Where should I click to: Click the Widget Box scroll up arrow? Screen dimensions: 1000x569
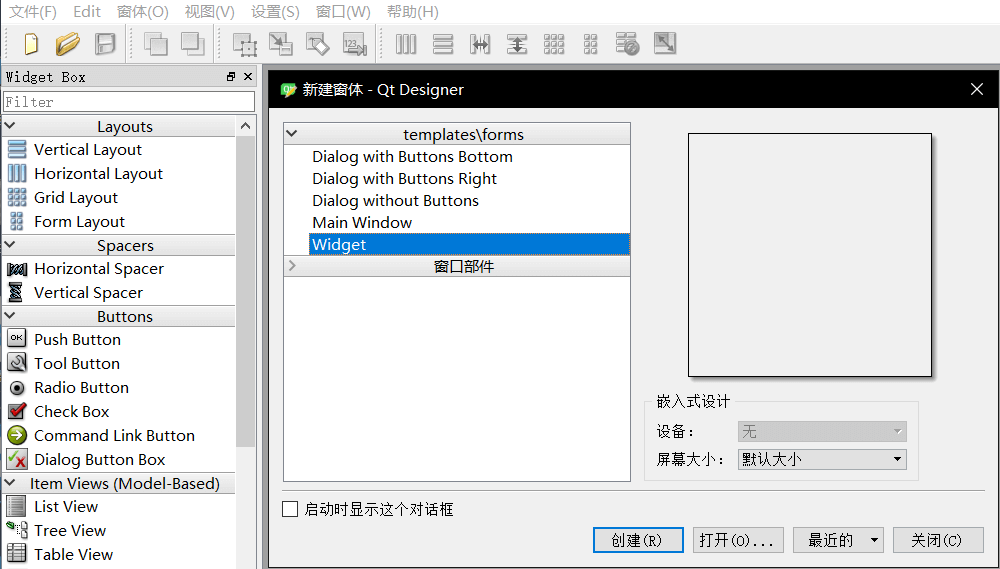click(x=246, y=126)
